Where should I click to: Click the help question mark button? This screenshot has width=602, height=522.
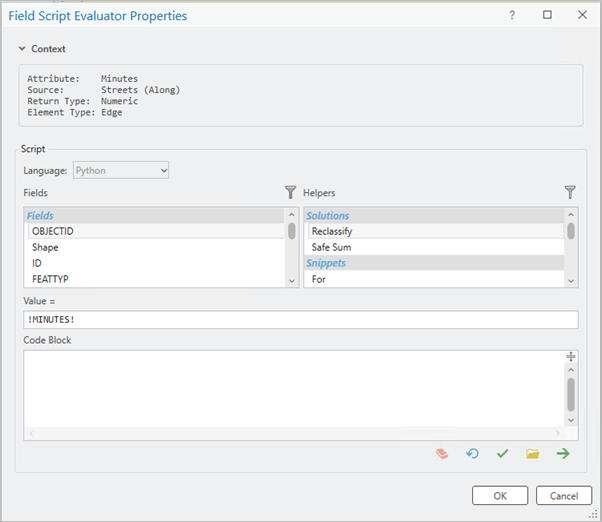tap(512, 16)
